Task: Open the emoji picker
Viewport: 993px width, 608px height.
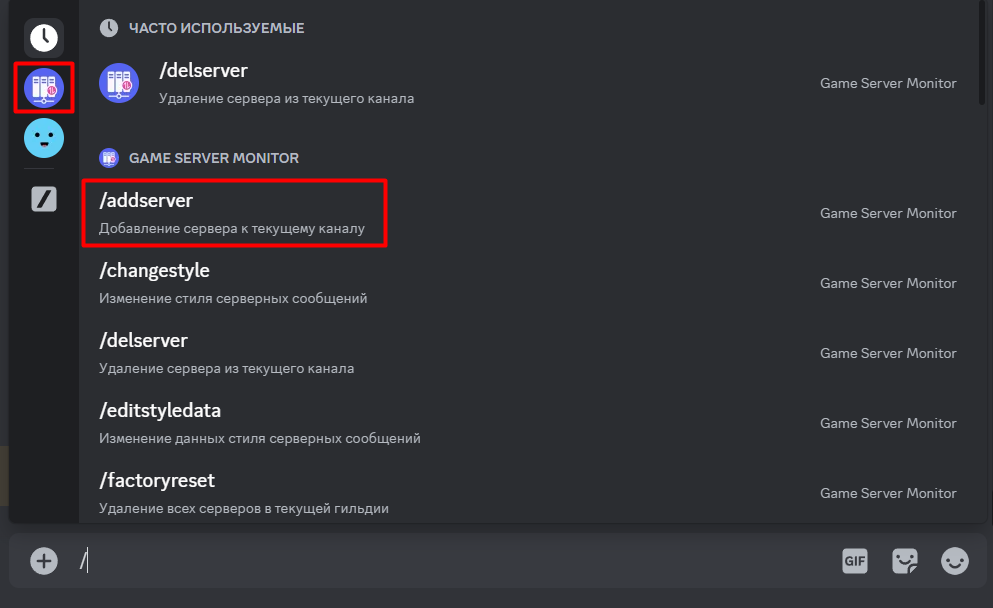Action: [x=955, y=561]
